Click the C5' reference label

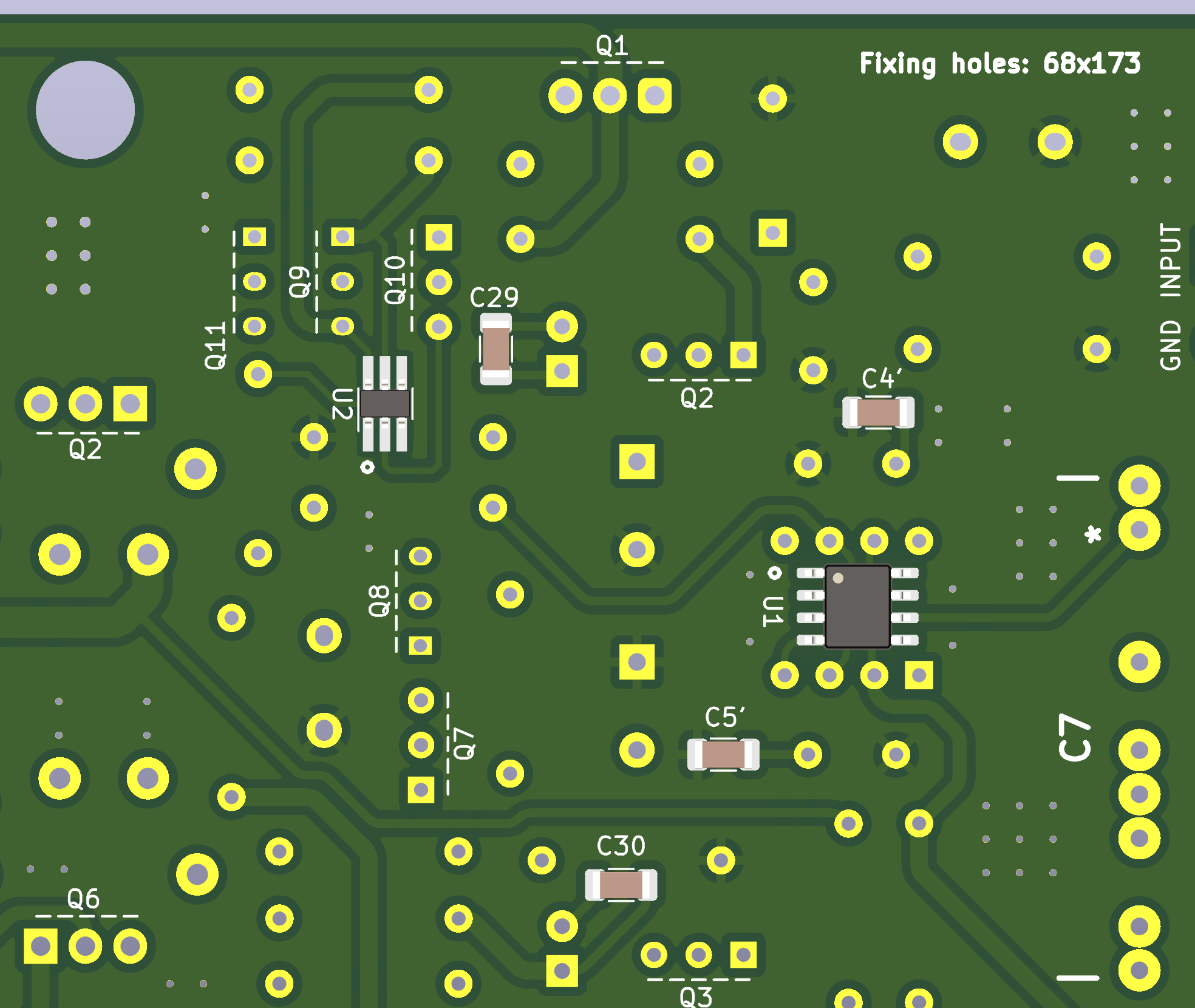point(725,717)
